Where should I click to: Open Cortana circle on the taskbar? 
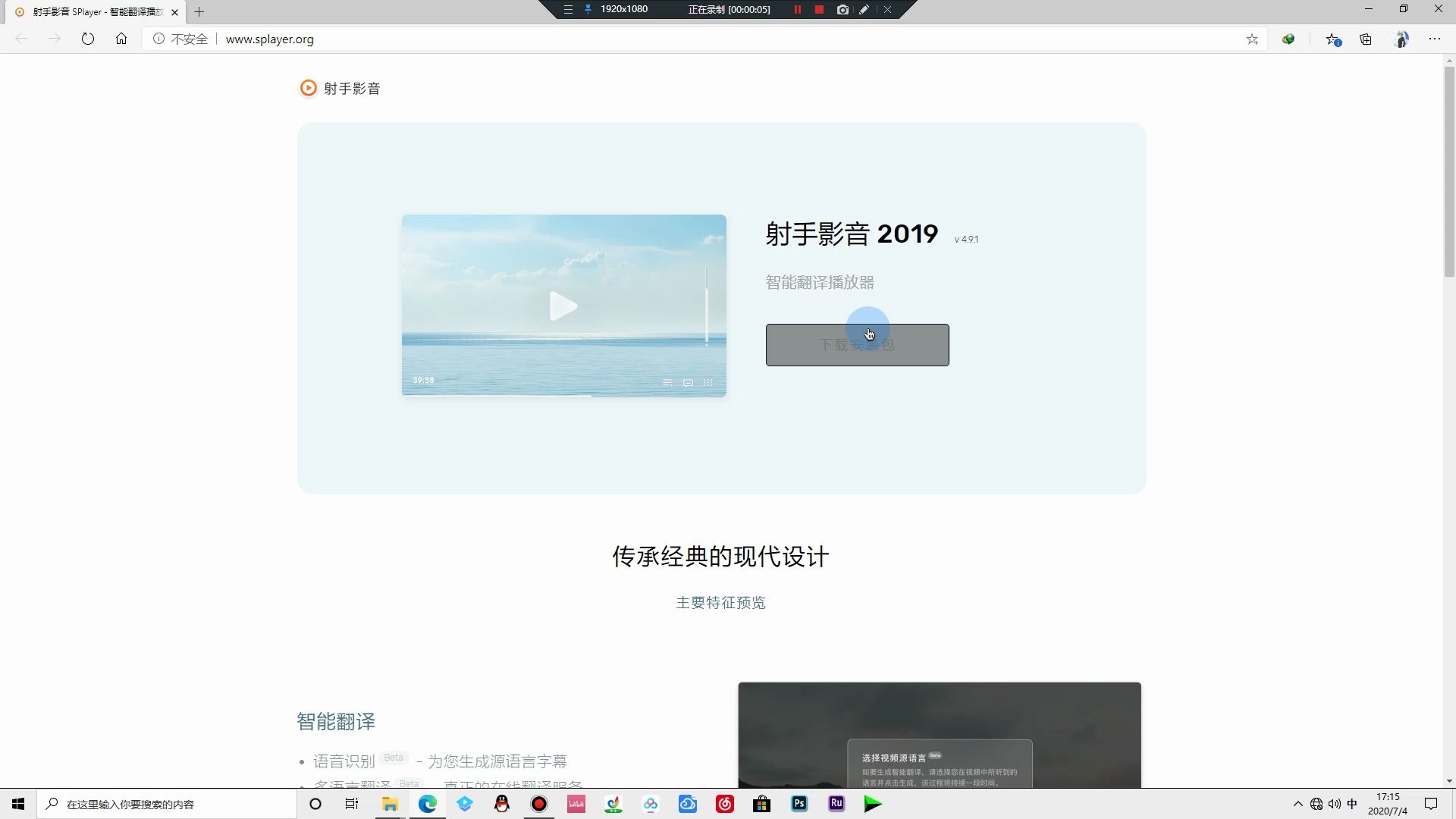click(x=315, y=804)
